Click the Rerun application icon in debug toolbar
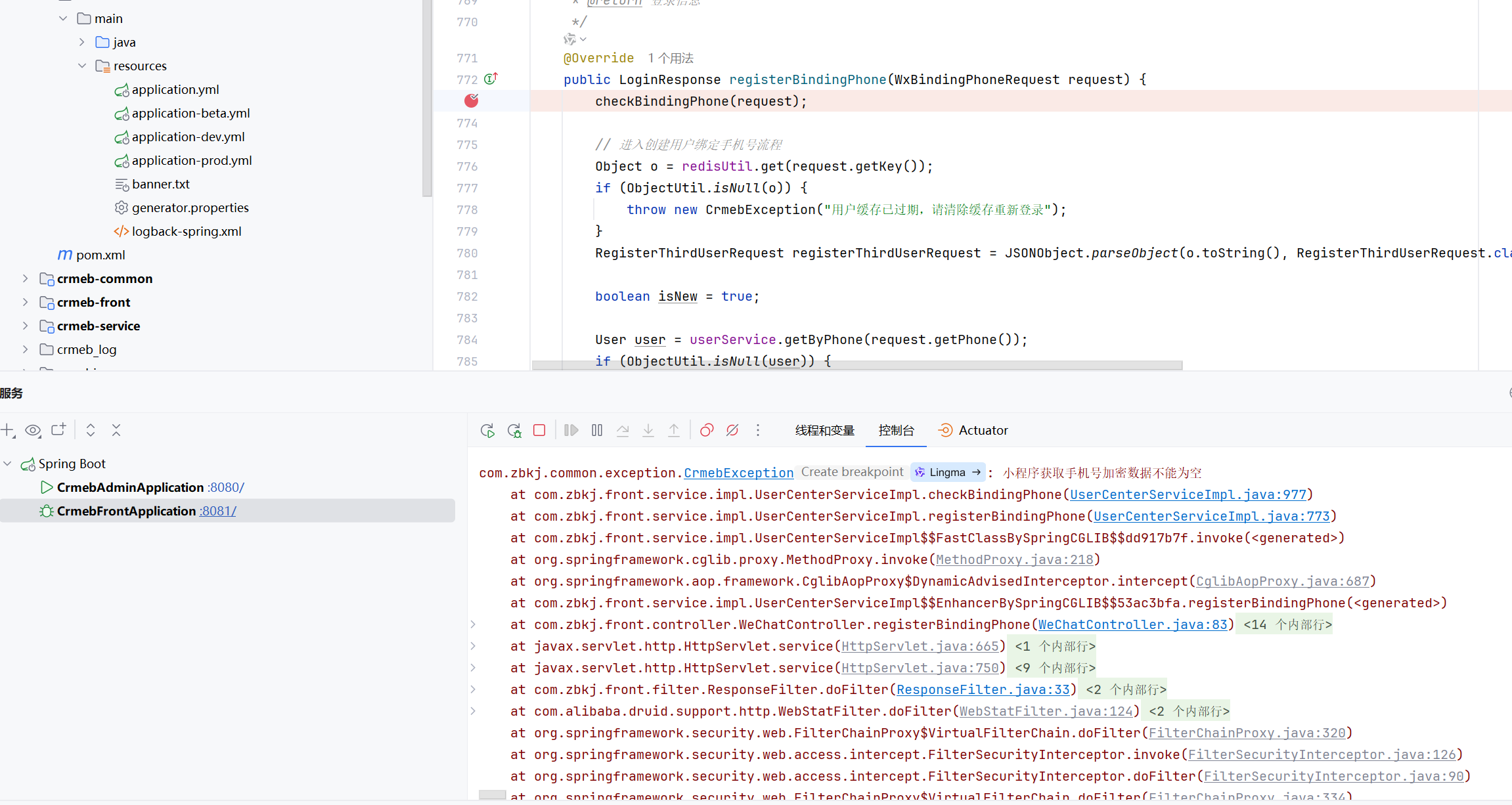This screenshot has height=805, width=1512. click(487, 431)
